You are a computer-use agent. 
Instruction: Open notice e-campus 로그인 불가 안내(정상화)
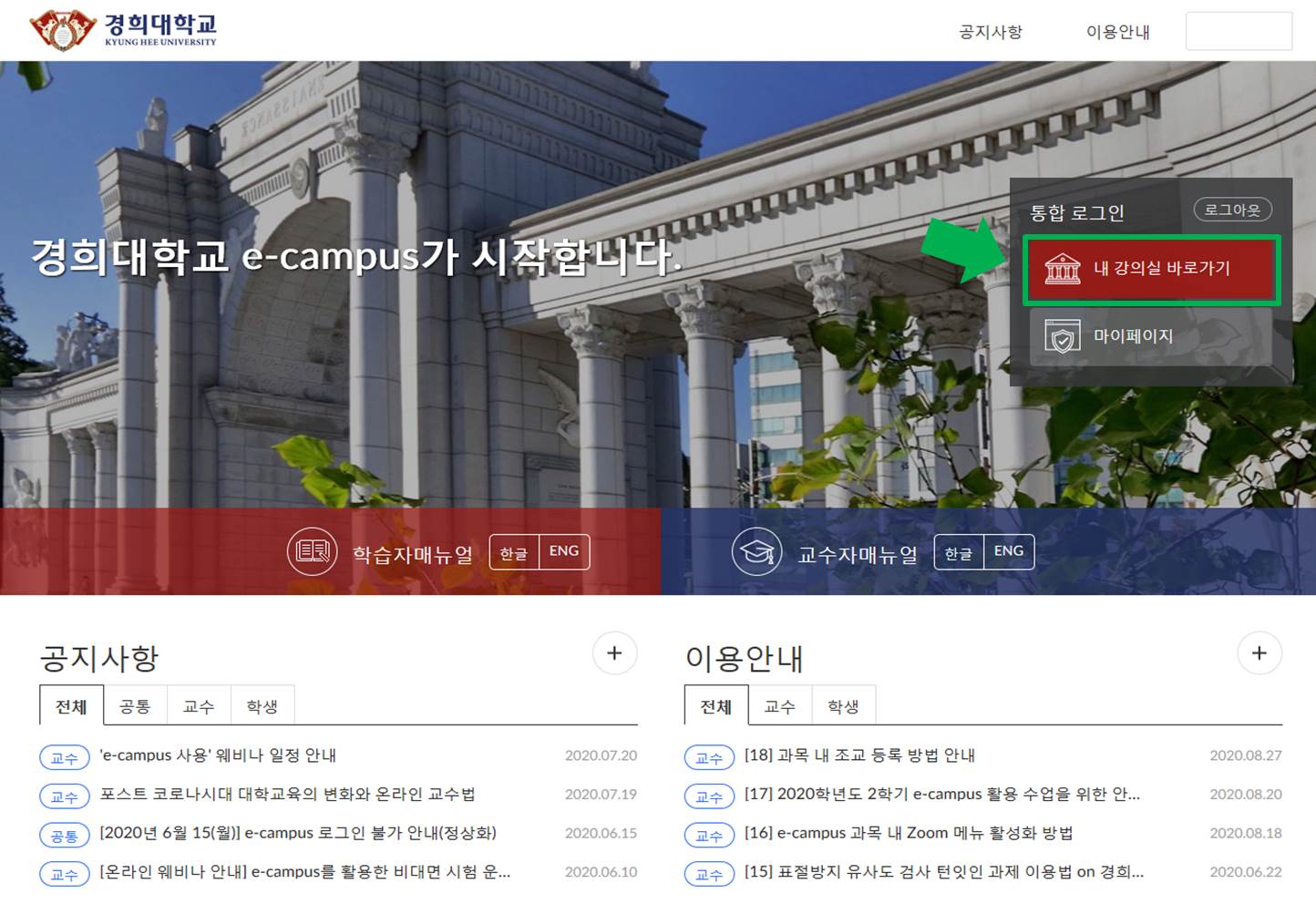pos(298,833)
